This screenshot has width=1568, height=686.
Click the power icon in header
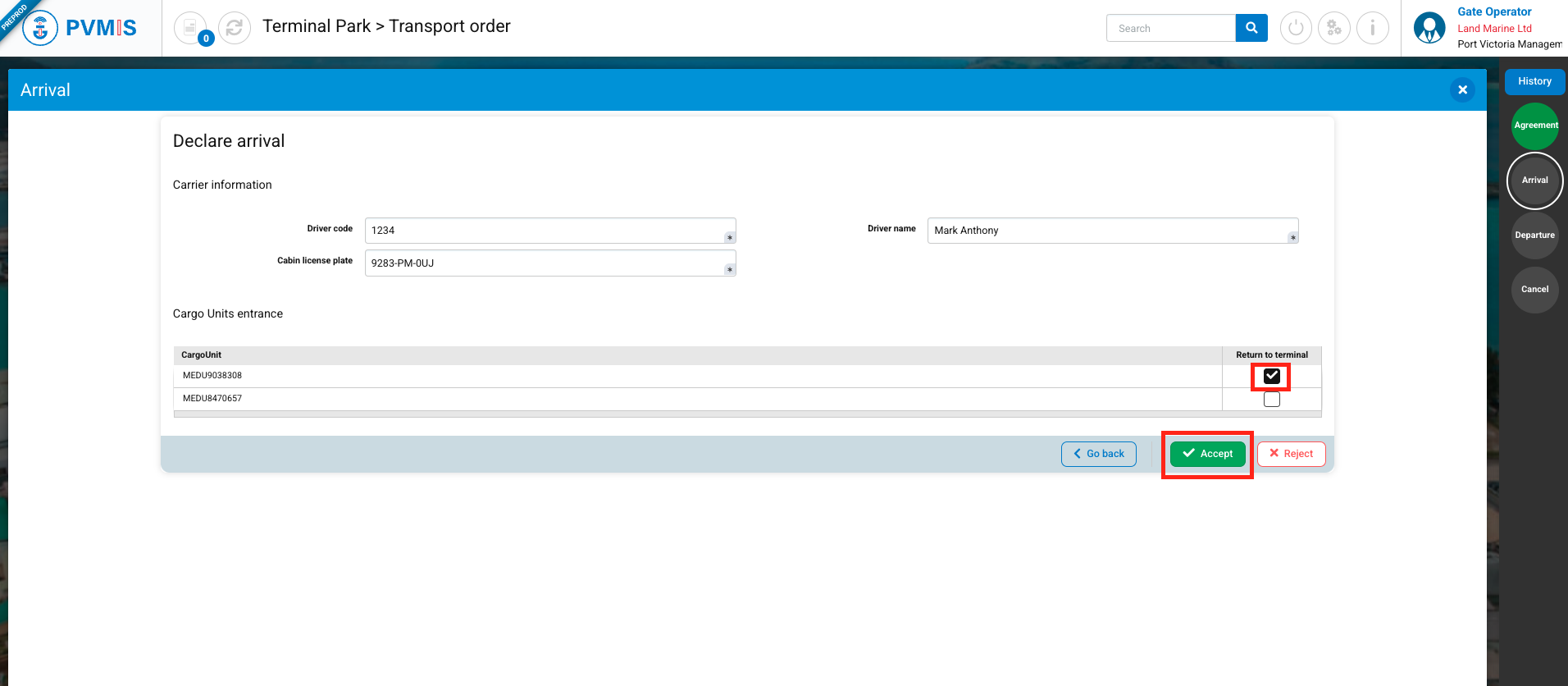point(1296,28)
